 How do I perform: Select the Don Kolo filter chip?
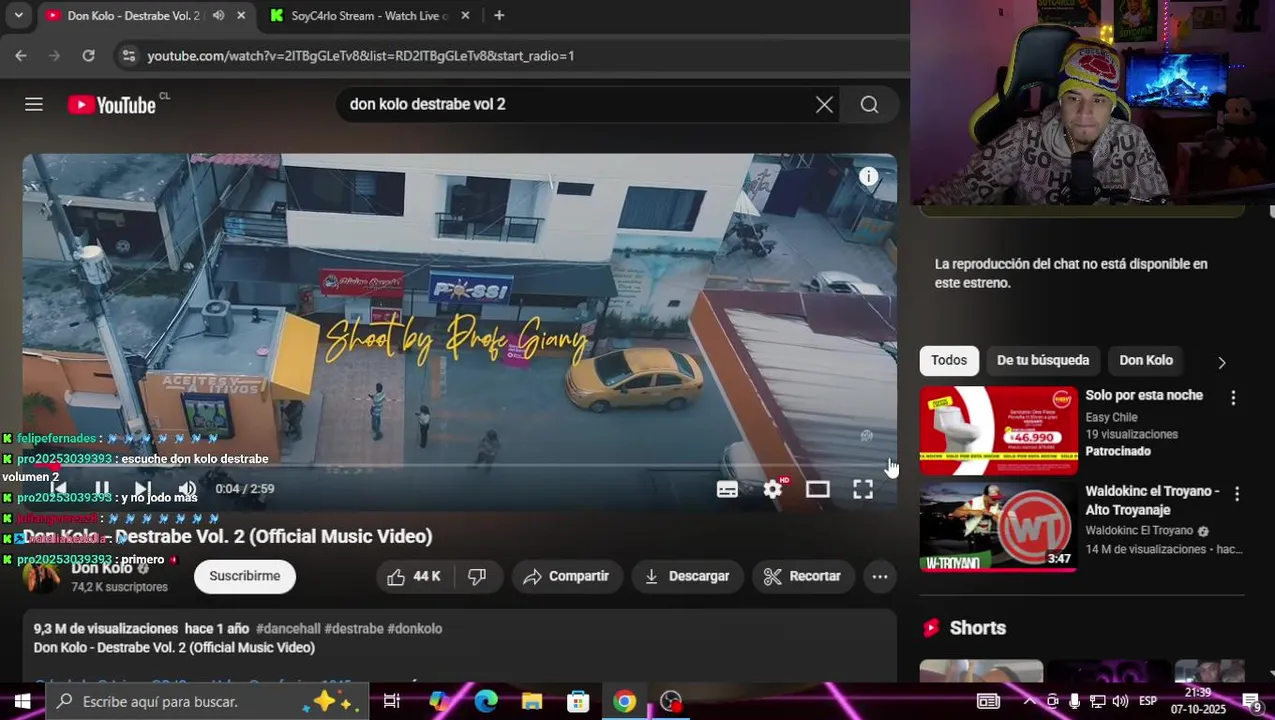click(1146, 360)
